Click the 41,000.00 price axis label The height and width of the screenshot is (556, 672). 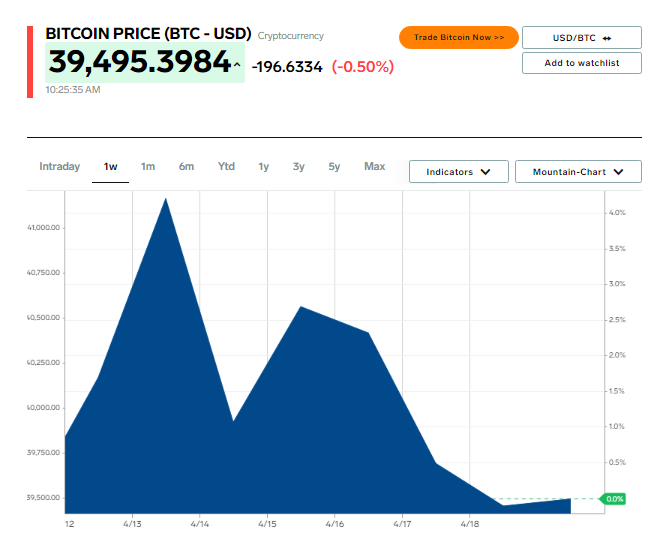click(43, 228)
